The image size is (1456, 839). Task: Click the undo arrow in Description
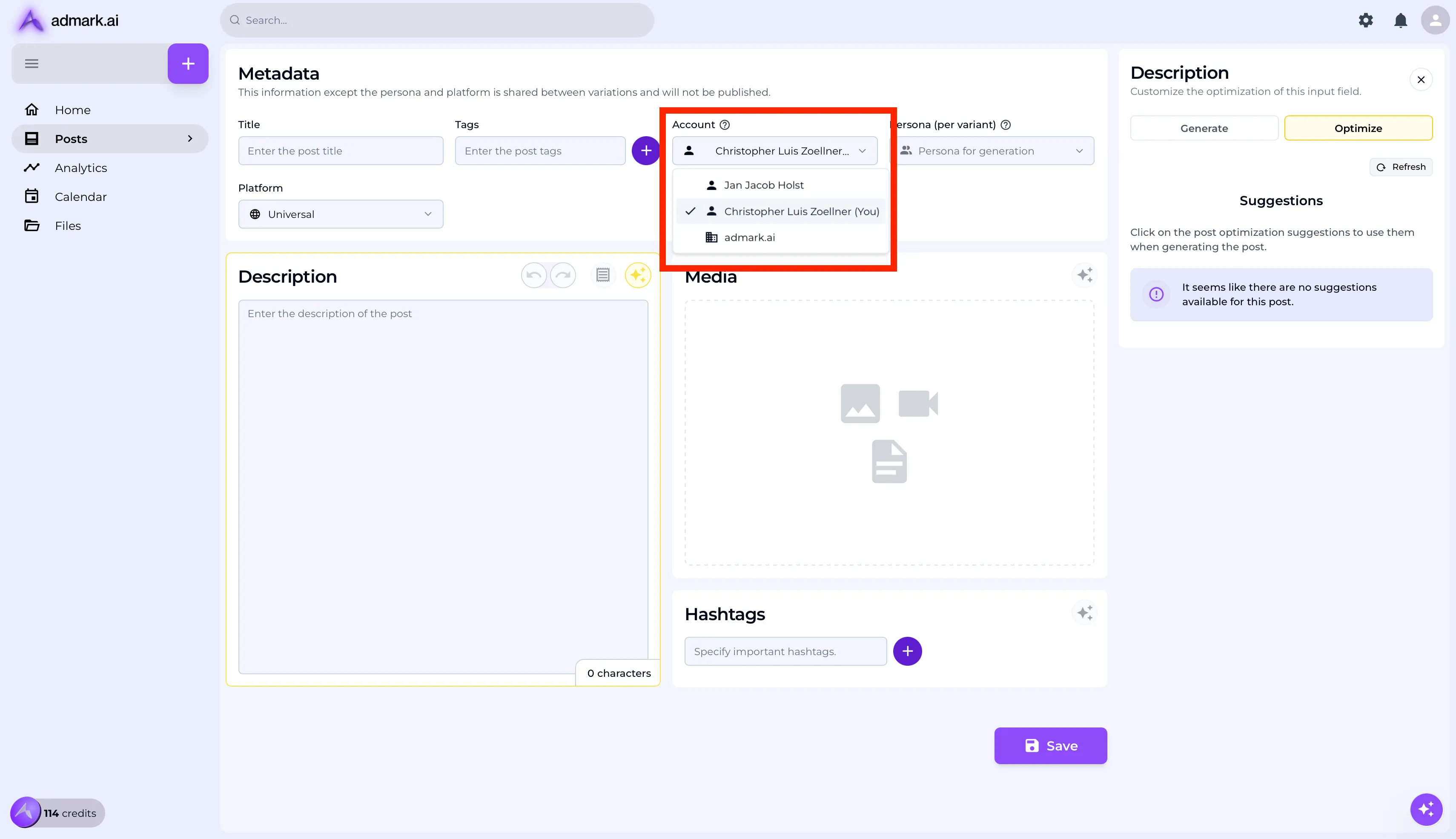[533, 275]
